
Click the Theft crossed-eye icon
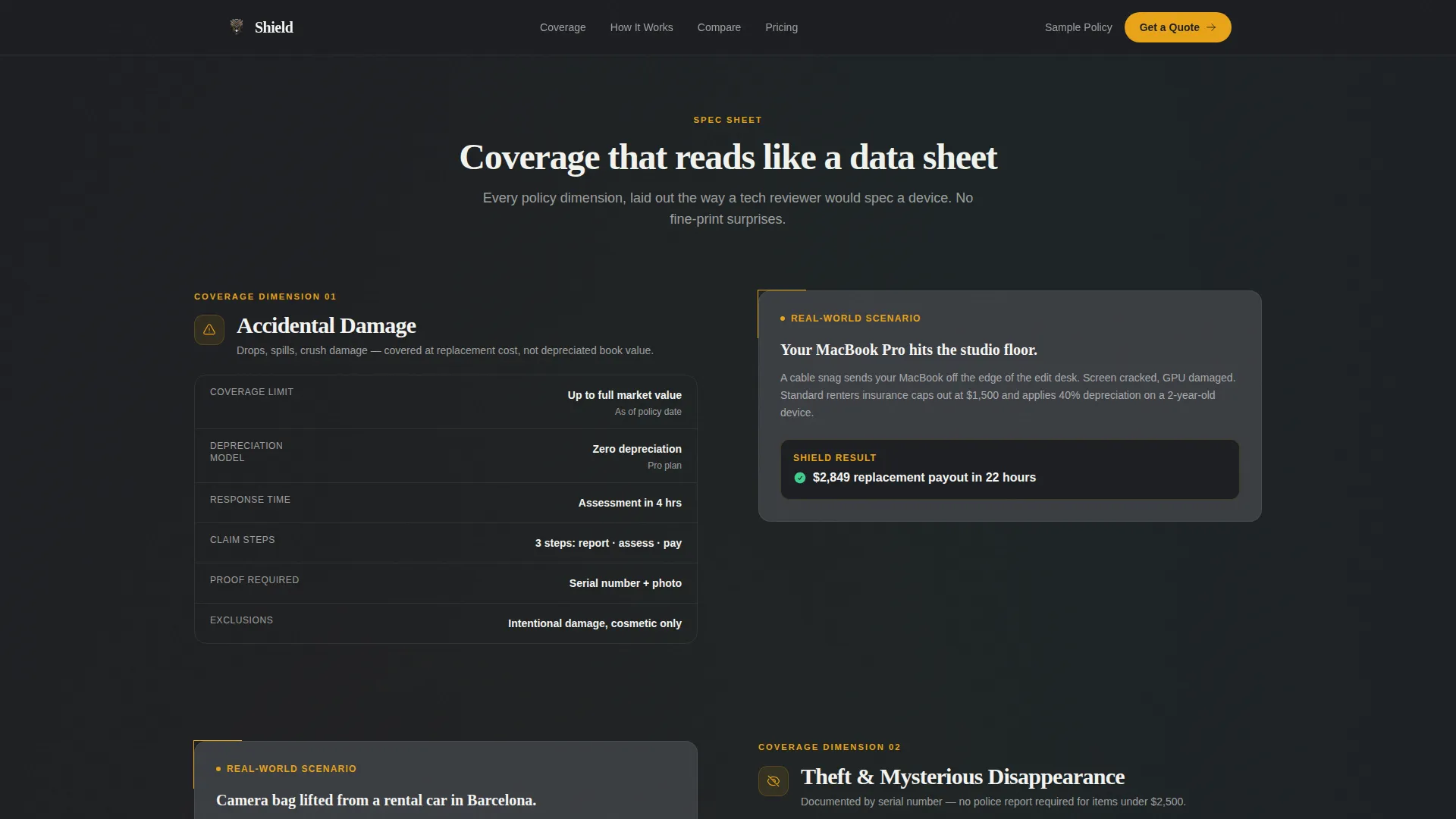coord(773,781)
